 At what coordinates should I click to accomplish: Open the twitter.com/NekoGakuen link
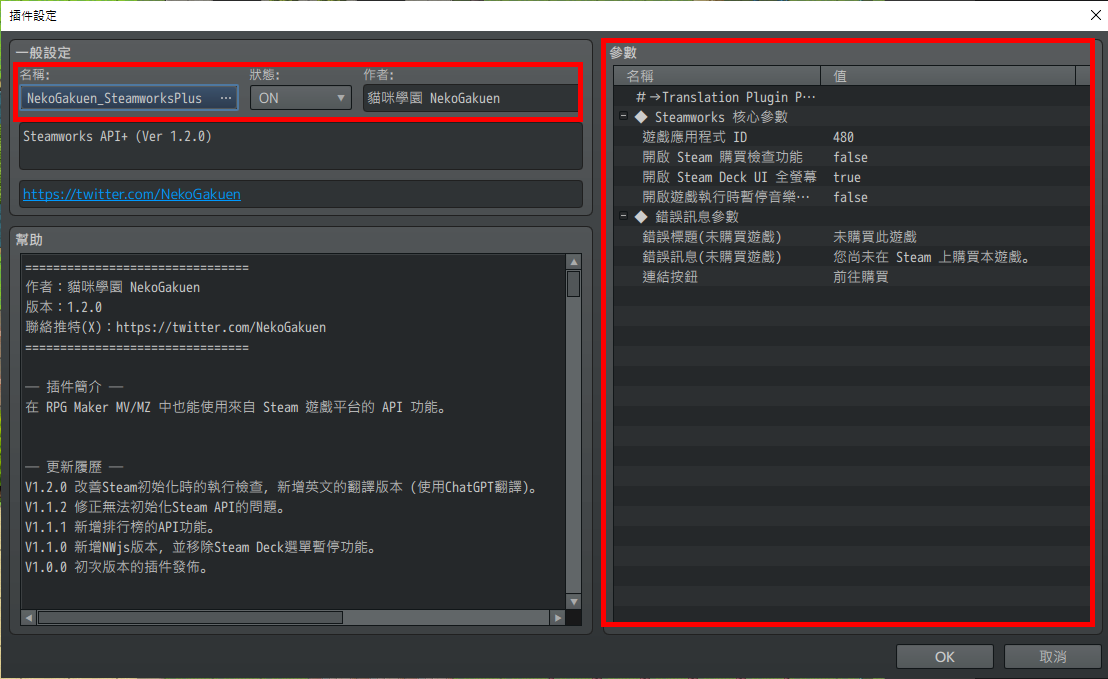[131, 194]
